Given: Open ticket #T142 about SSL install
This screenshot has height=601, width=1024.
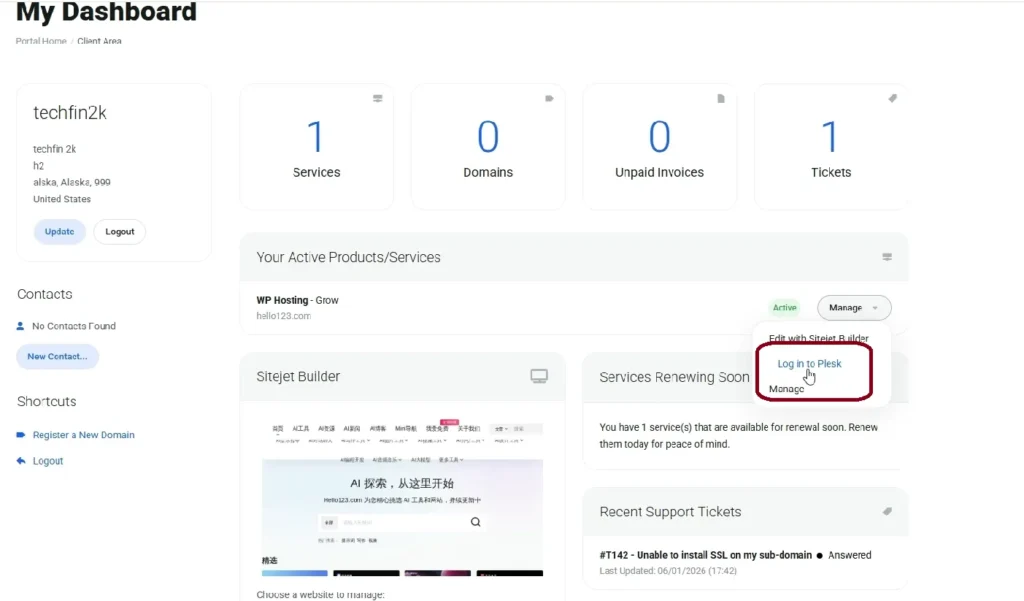Looking at the screenshot, I should 705,555.
